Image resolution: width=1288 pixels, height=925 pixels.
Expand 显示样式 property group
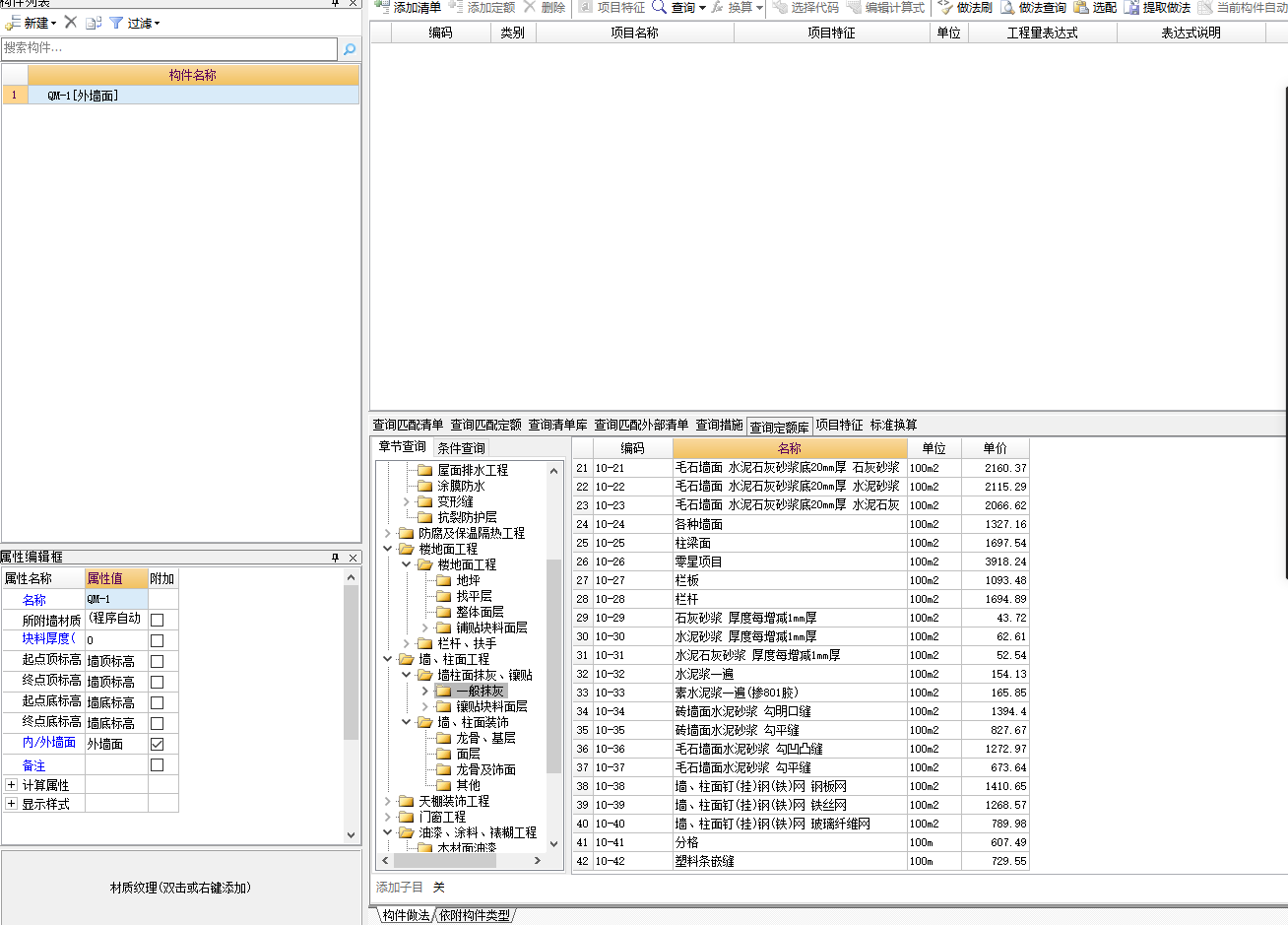[11, 804]
